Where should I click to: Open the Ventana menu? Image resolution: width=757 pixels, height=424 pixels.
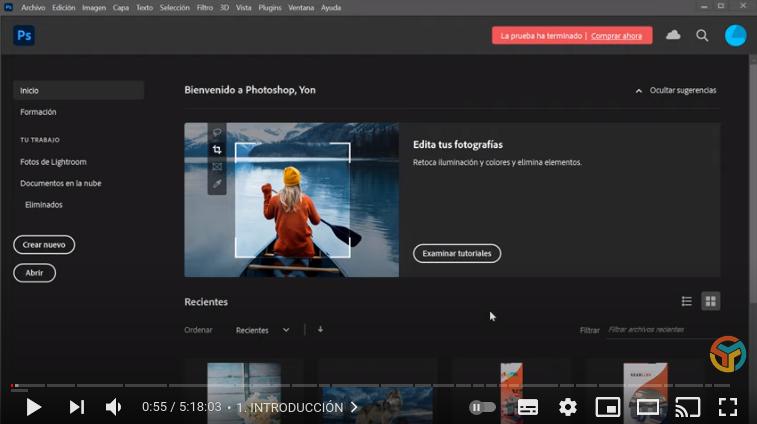point(301,8)
